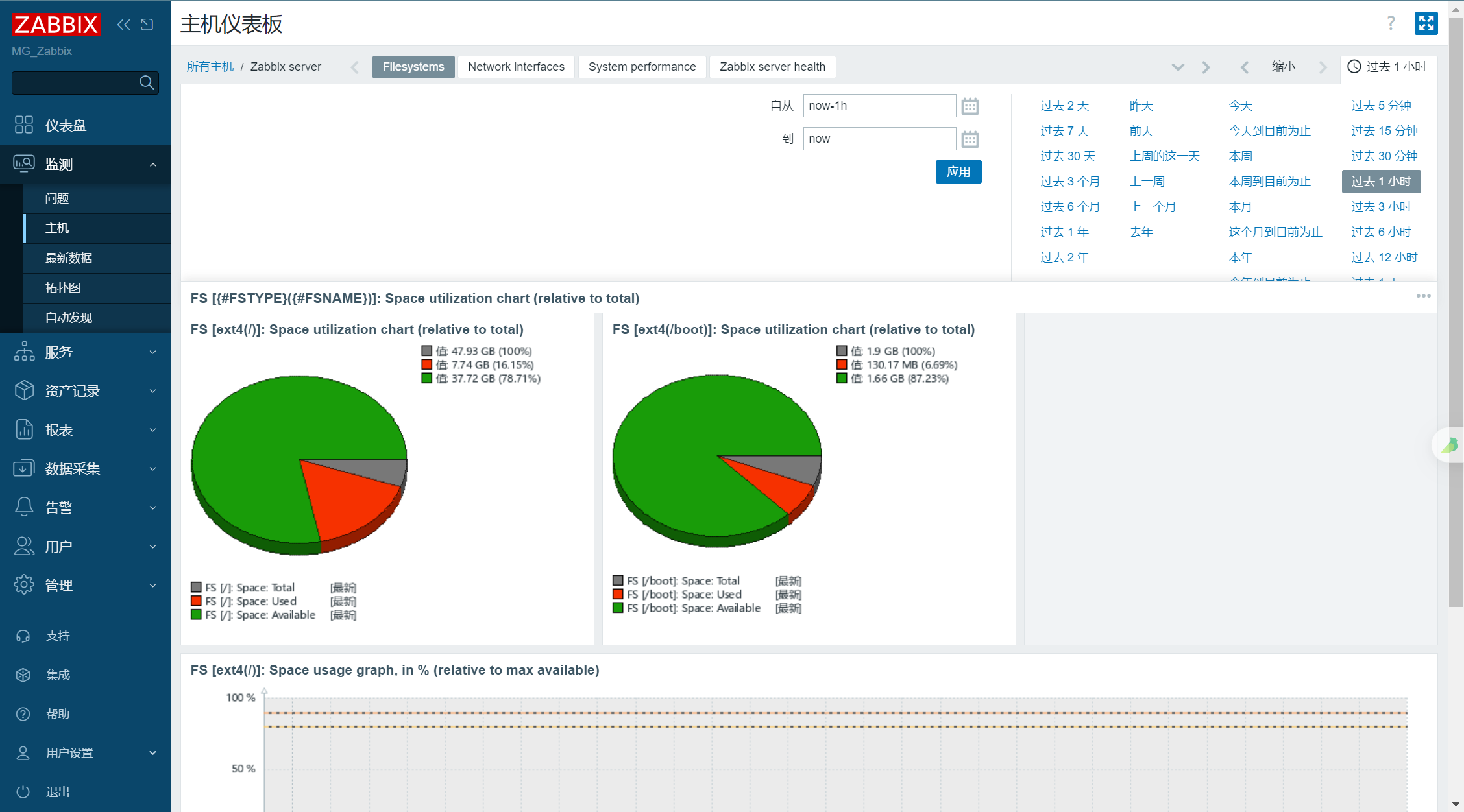Click the search magnifier icon

(x=147, y=82)
